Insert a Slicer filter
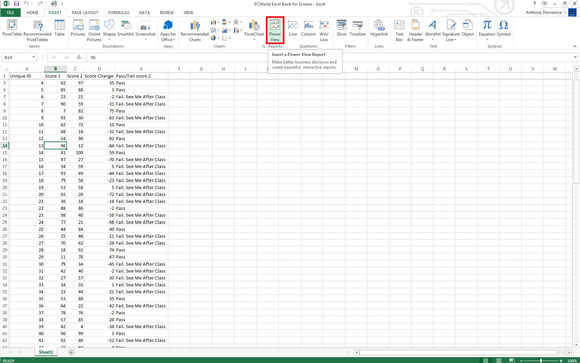Screen dimensions: 580x363 [341, 28]
